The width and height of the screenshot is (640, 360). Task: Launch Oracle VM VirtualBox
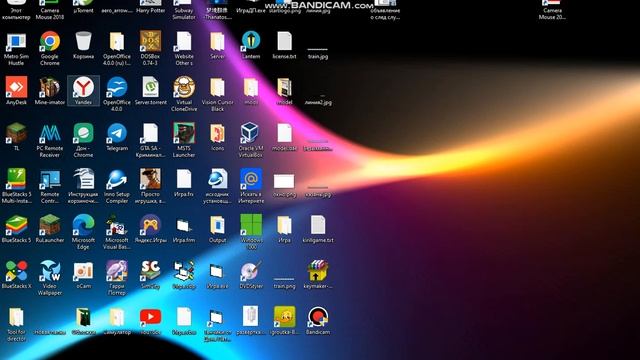251,140
